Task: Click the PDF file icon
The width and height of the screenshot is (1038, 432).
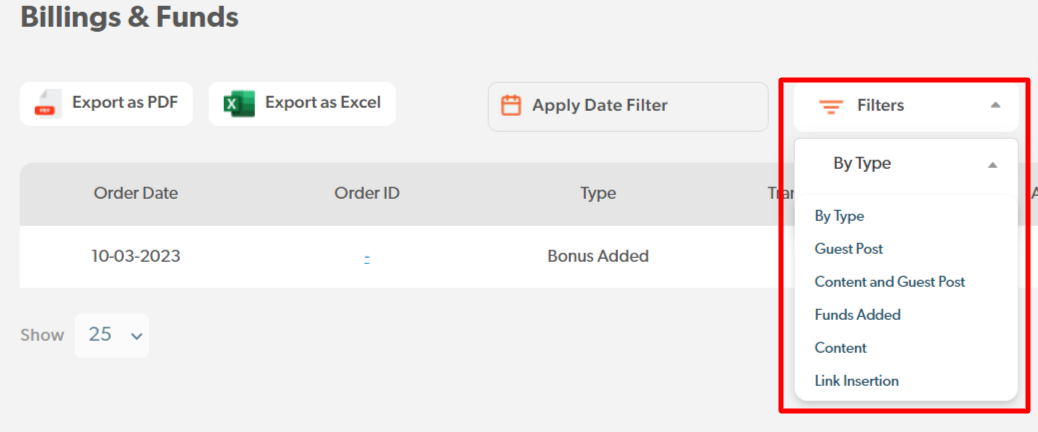Action: coord(47,104)
